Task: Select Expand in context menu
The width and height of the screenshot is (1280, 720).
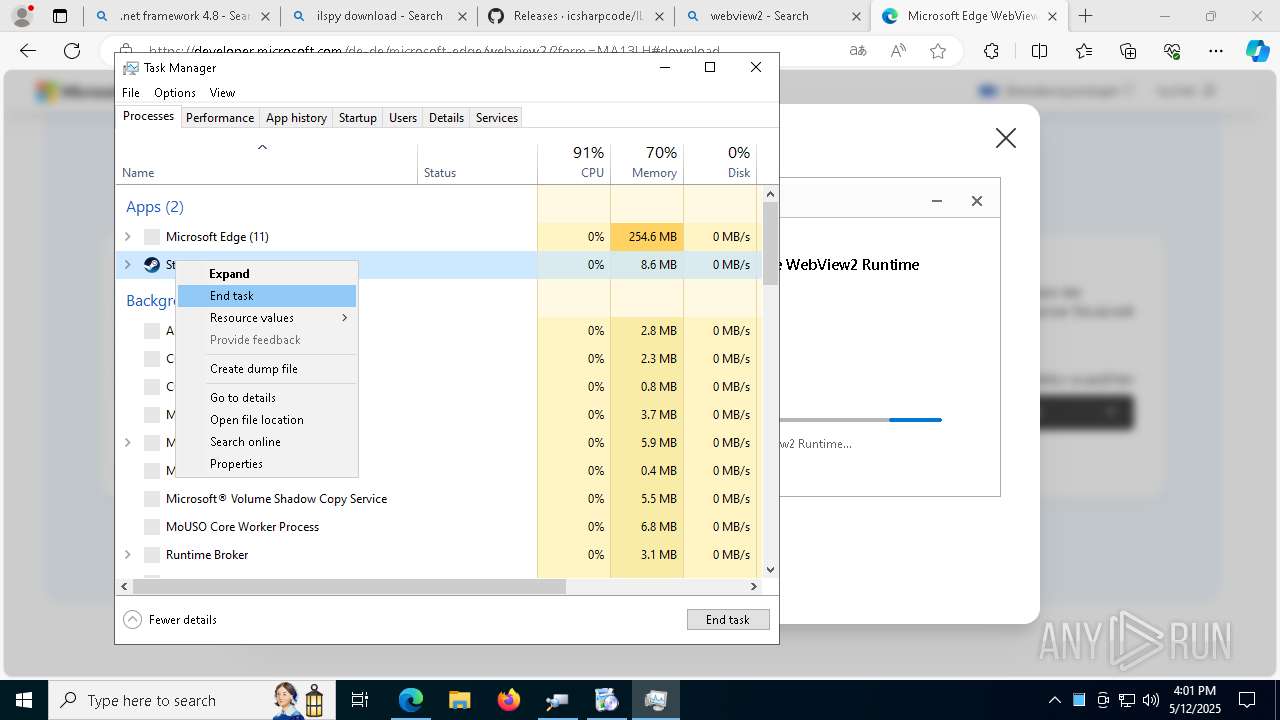Action: (267, 274)
